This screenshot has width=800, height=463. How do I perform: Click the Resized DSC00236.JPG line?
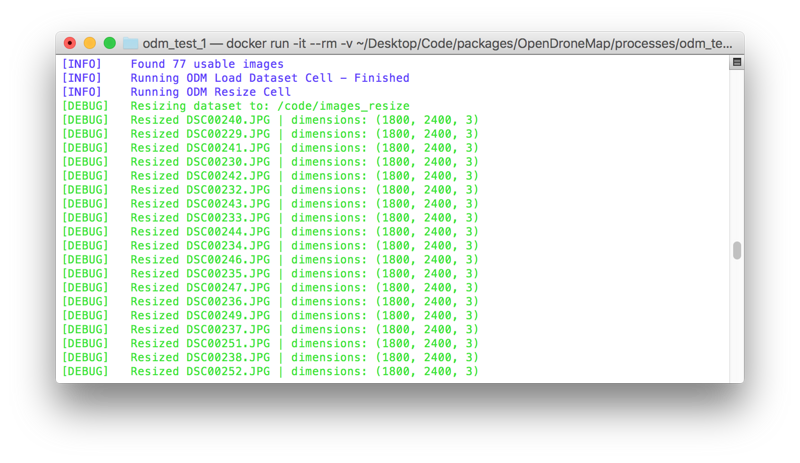[x=270, y=302]
